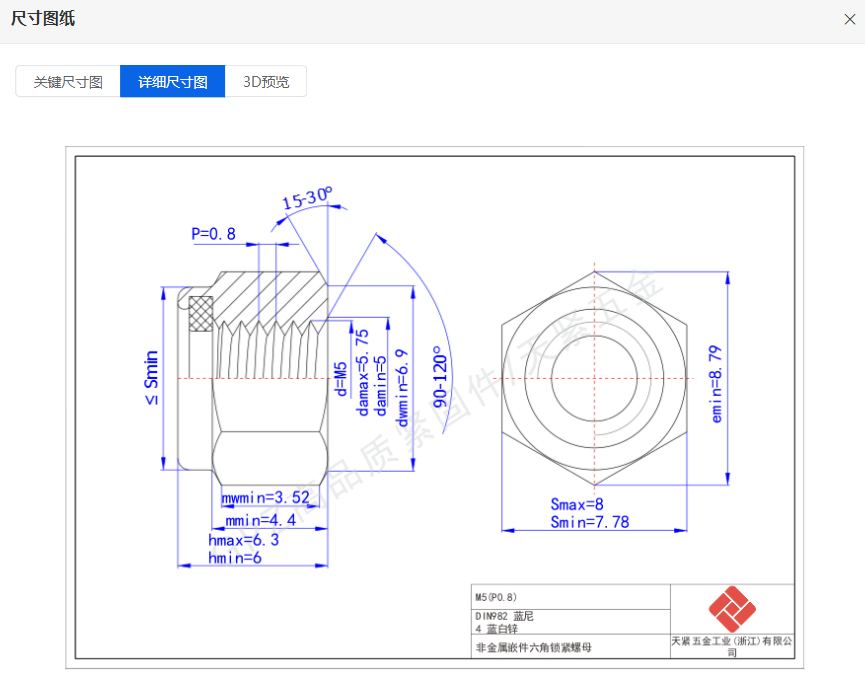Viewport: 865px width, 687px height.
Task: Click the mwmin=3.52 dimension label
Action: (265, 497)
